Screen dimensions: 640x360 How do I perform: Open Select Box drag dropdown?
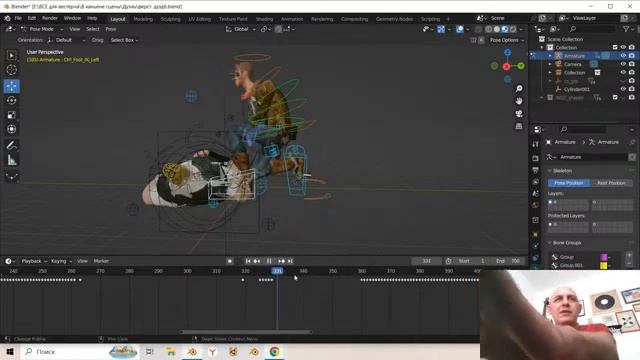(x=124, y=40)
